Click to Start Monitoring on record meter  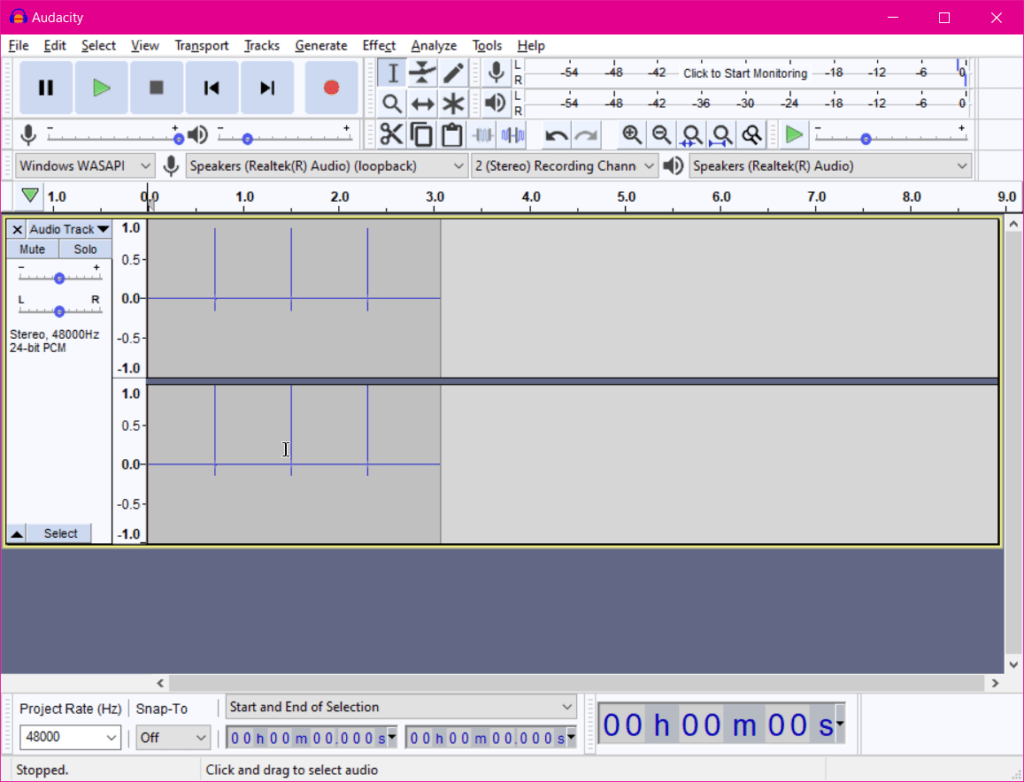(x=745, y=73)
